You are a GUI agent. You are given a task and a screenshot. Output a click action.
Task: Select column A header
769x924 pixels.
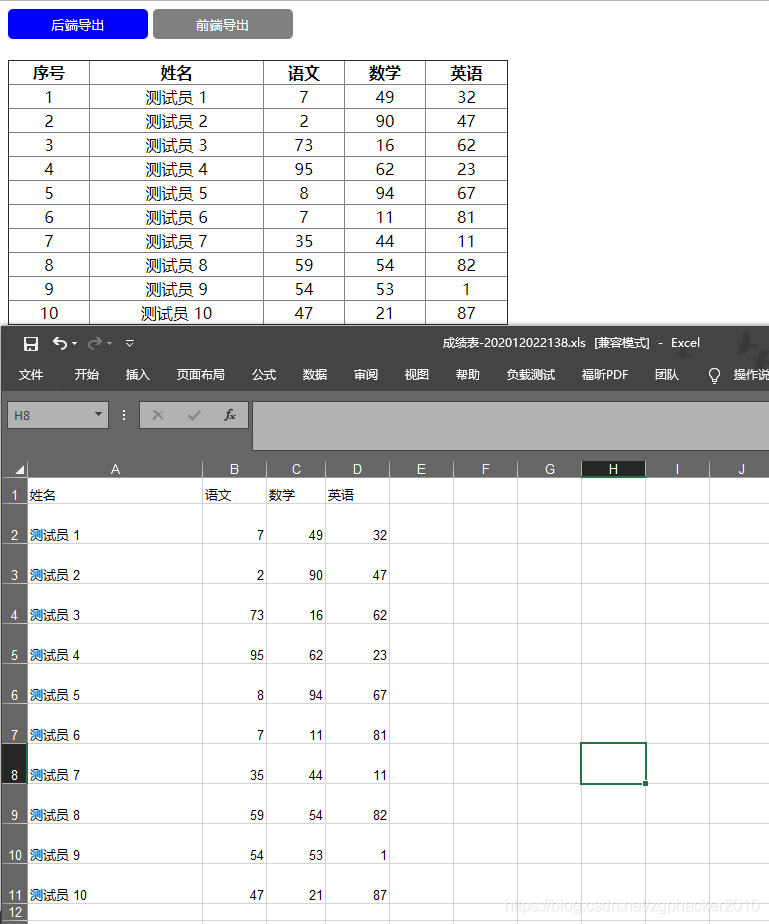pyautogui.click(x=115, y=469)
